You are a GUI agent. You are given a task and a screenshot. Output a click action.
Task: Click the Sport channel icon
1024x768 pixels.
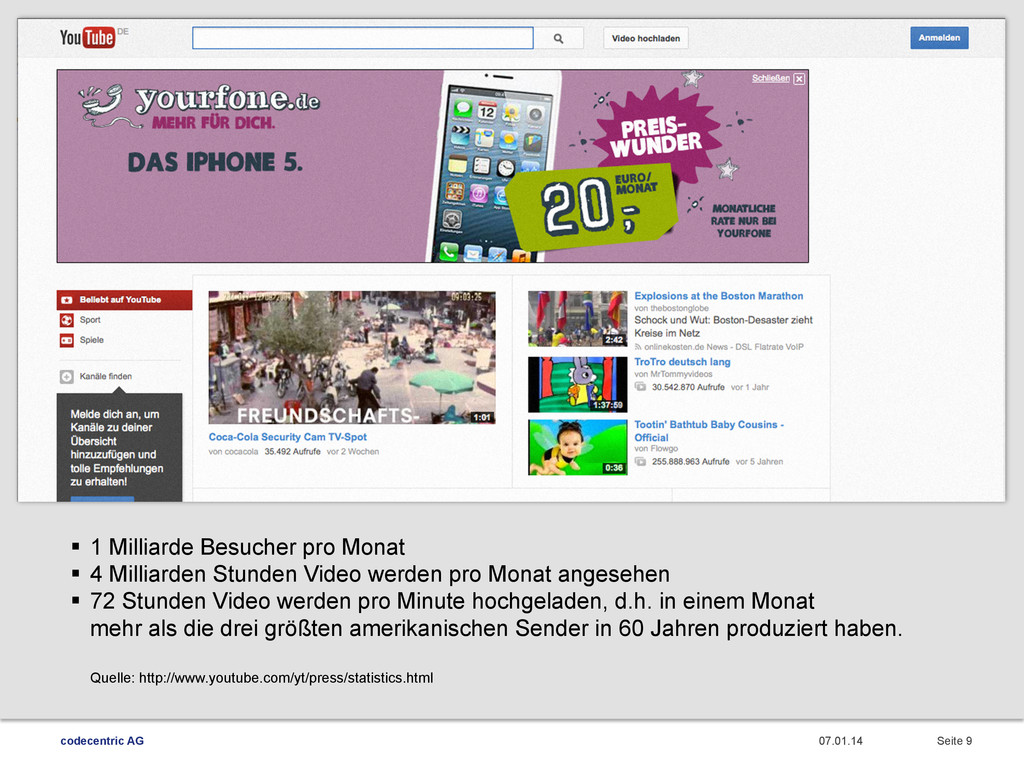pos(67,320)
